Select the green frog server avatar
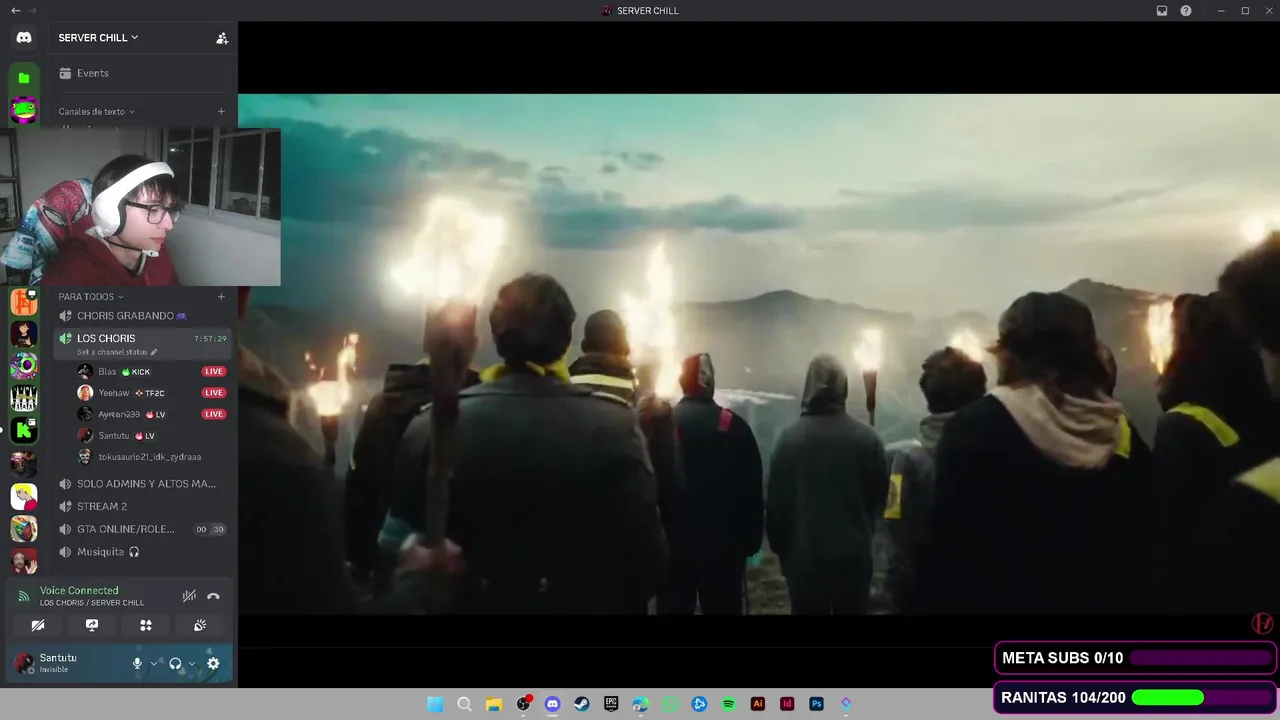The height and width of the screenshot is (720, 1280). pyautogui.click(x=24, y=110)
